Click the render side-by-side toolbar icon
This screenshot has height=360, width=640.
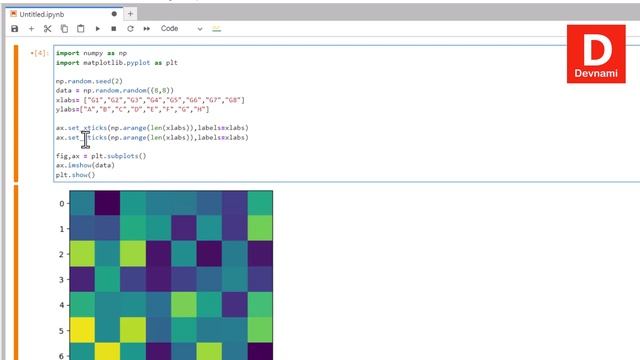(x=216, y=29)
